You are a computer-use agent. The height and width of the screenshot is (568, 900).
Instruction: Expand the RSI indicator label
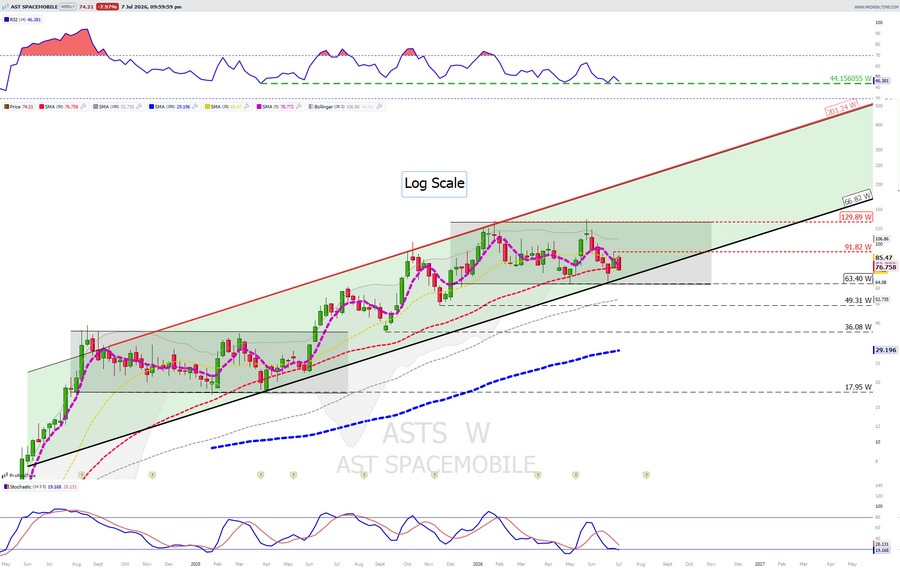tap(23, 20)
